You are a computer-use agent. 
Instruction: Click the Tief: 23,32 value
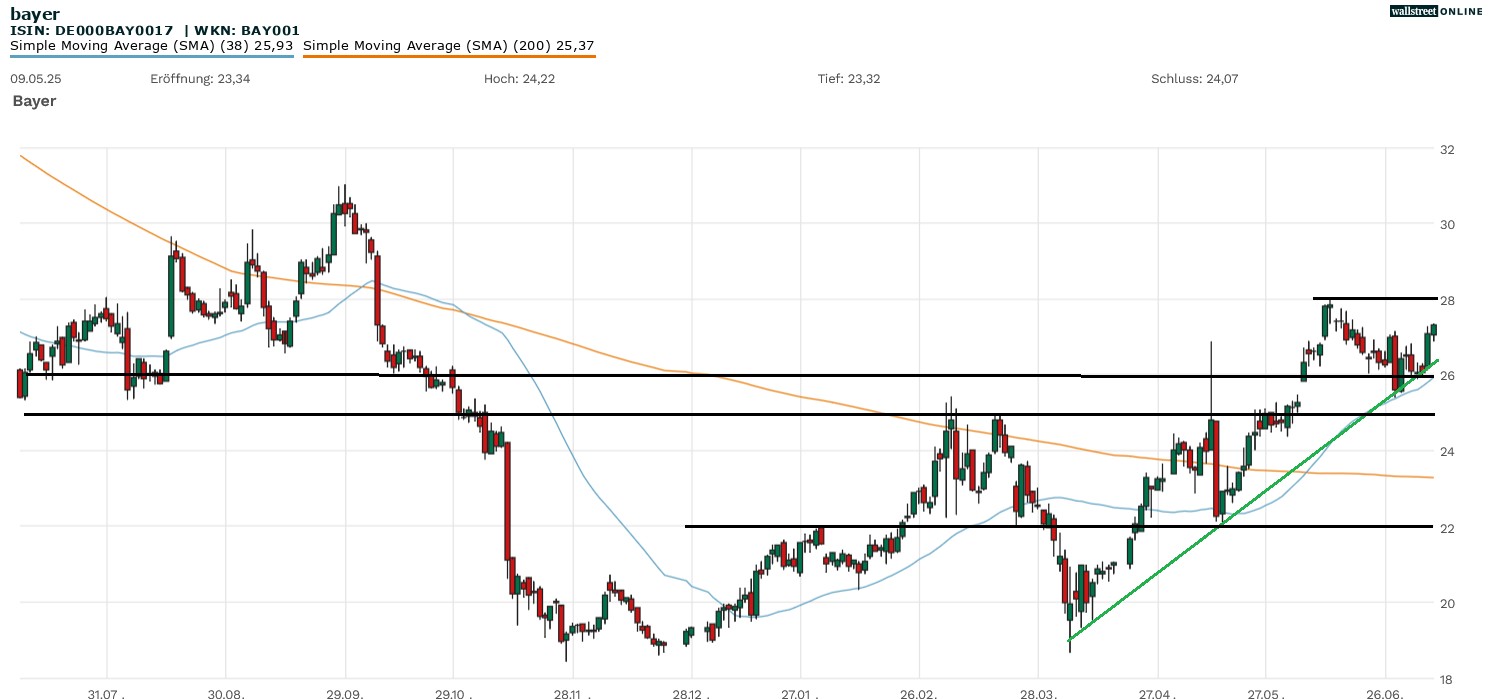(x=849, y=78)
